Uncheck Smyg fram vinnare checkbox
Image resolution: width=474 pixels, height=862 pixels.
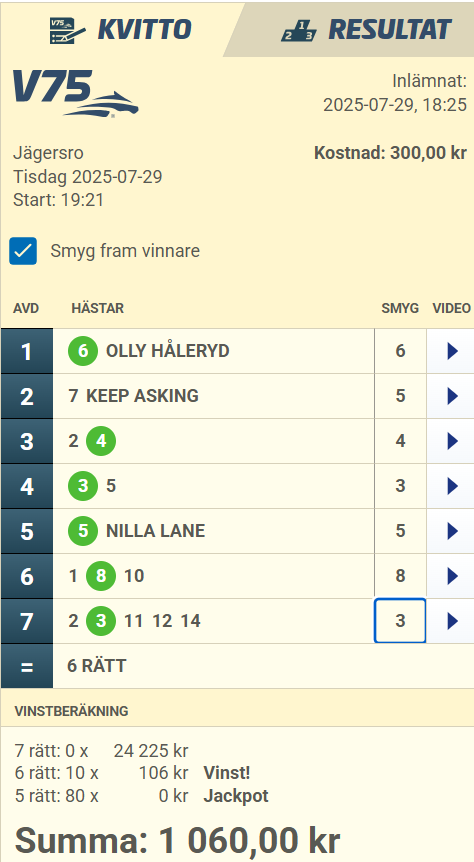[x=23, y=251]
